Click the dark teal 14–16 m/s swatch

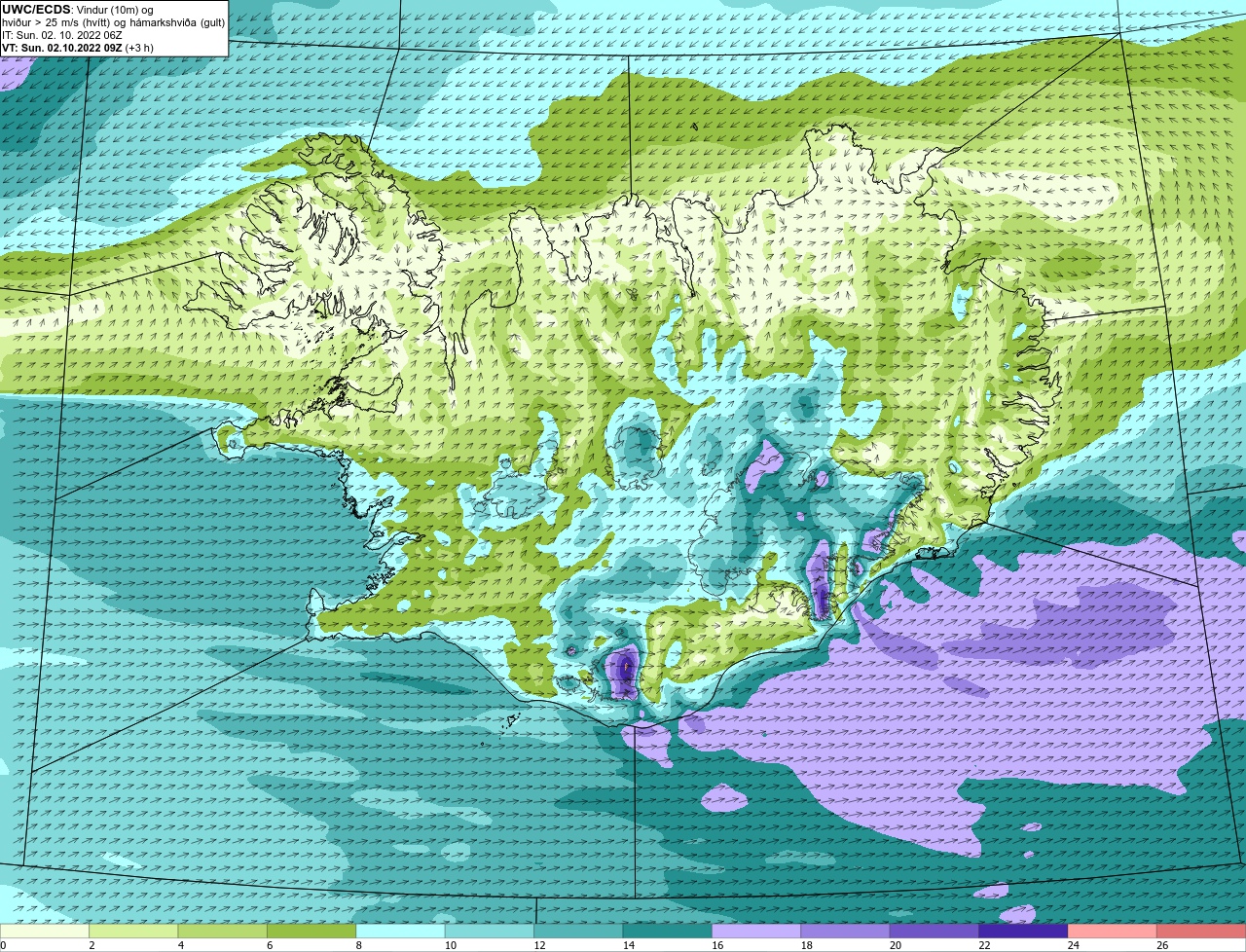668,931
